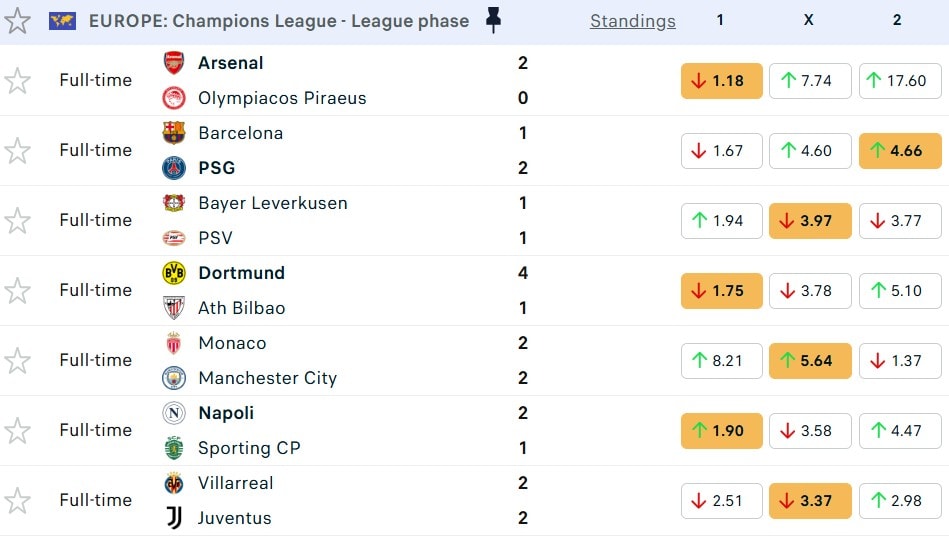
Task: Favorite the Champions League competition star
Action: pos(18,21)
